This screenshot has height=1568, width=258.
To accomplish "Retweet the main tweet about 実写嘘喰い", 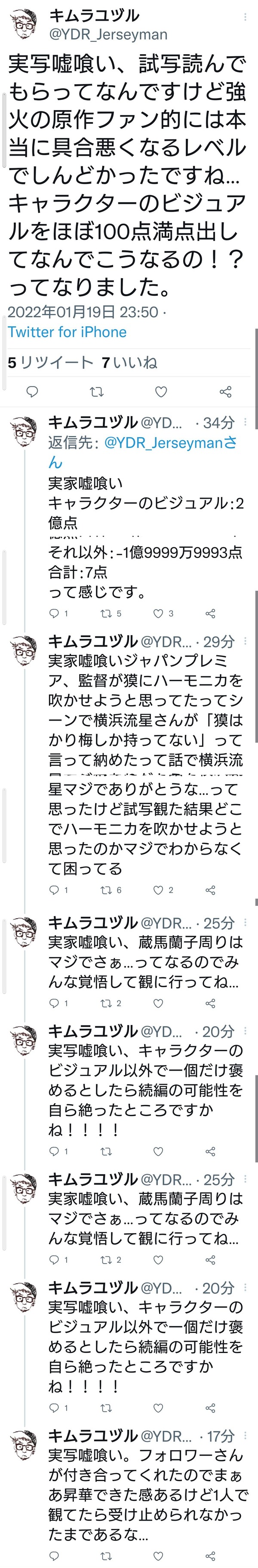I will coord(97,391).
